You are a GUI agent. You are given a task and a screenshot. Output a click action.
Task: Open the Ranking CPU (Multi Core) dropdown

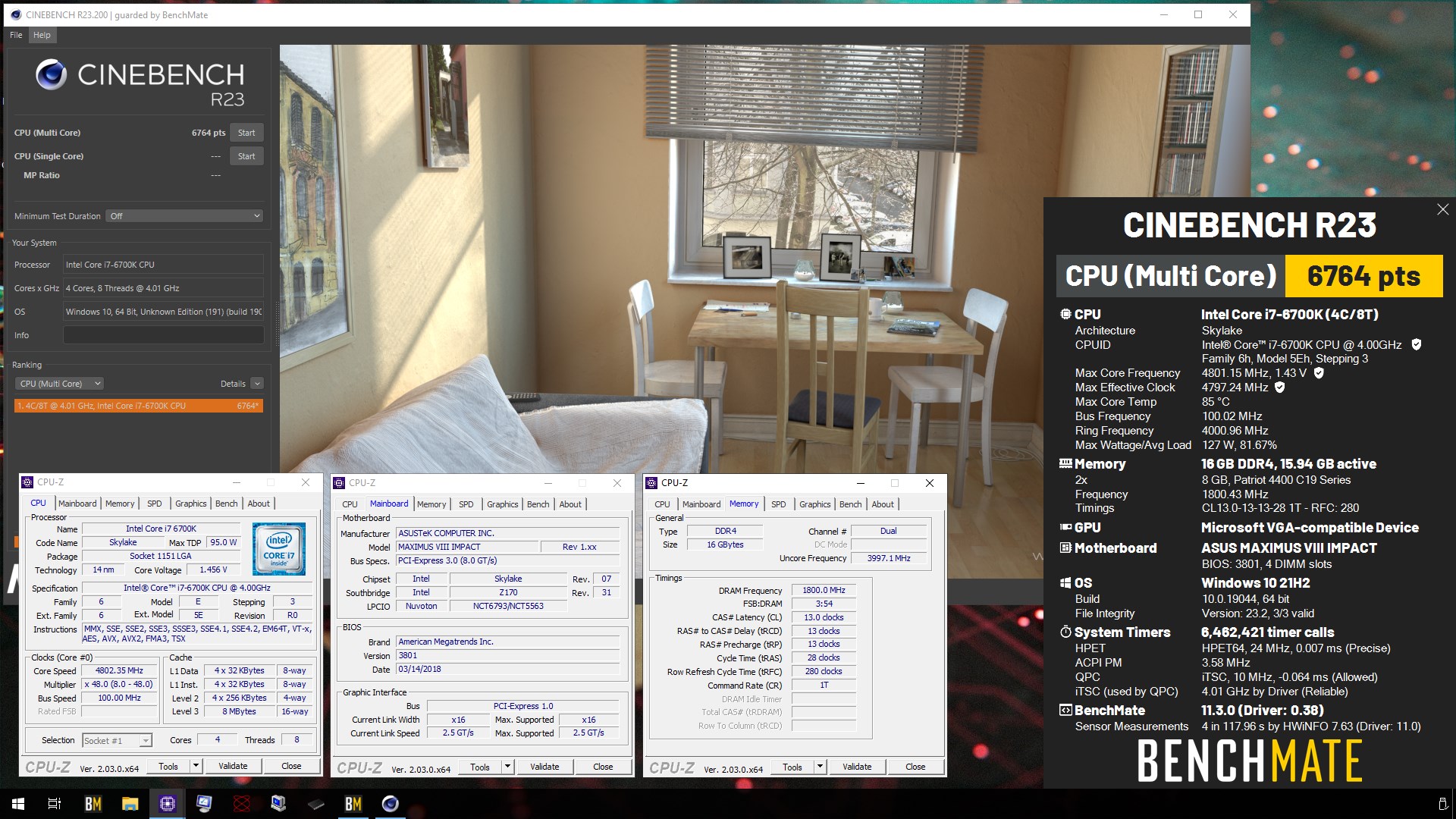click(59, 384)
